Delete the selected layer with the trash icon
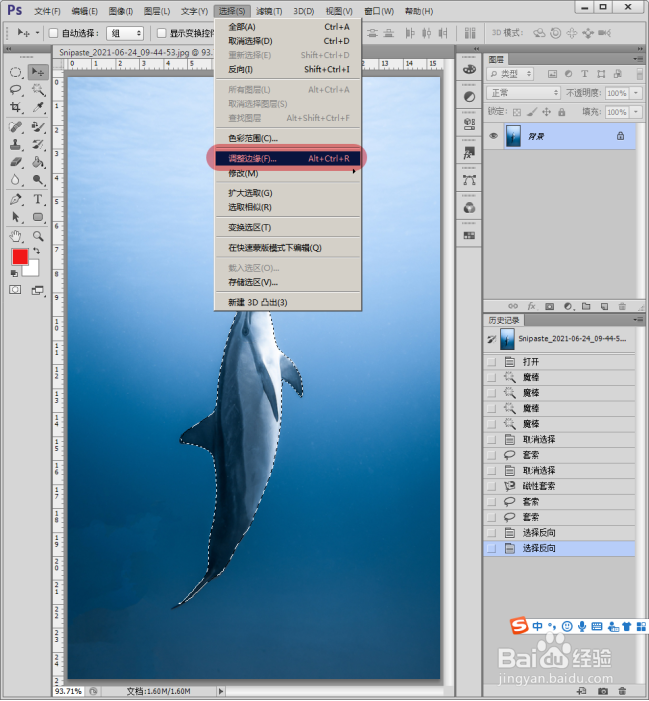649x701 pixels. click(x=622, y=307)
